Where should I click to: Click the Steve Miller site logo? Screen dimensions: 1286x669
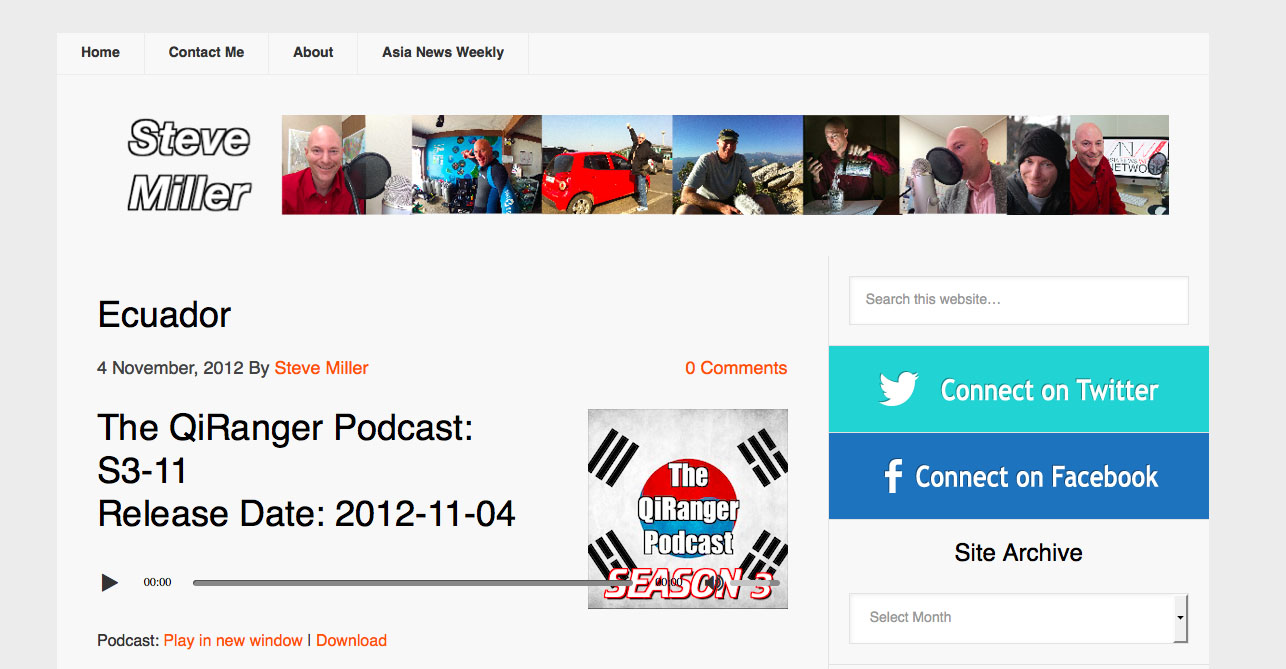[189, 165]
